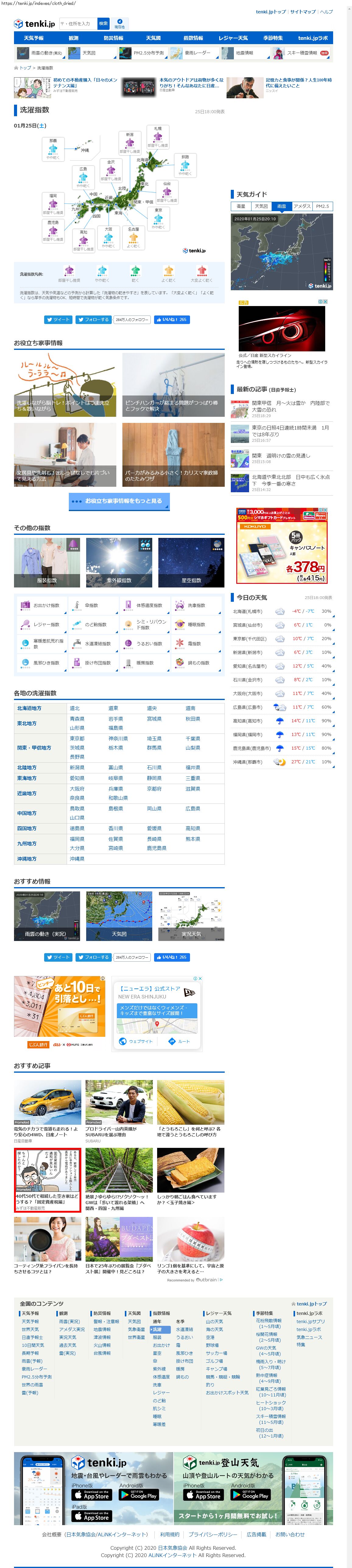This screenshot has height=1568, width=352.
Task: Open the 防災情報 navigation menu item
Action: pyautogui.click(x=113, y=38)
